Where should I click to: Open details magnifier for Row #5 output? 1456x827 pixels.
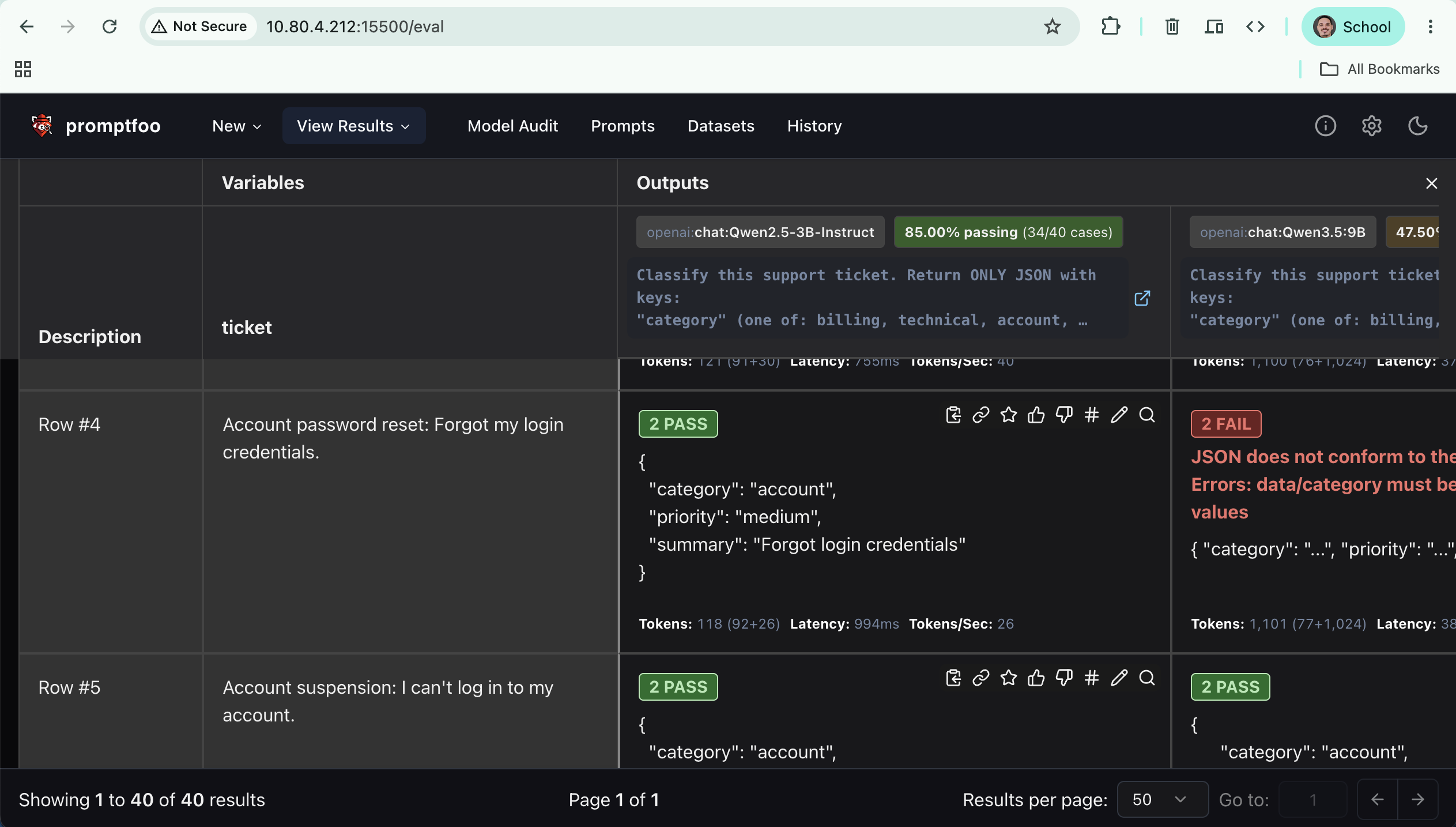coord(1147,678)
